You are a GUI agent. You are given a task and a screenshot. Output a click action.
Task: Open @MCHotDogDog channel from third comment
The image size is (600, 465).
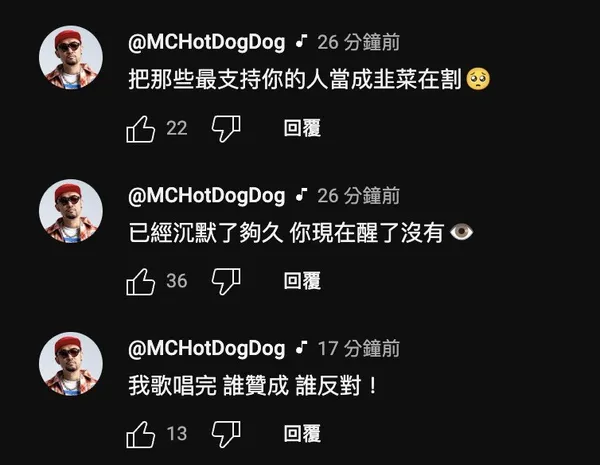(x=207, y=349)
